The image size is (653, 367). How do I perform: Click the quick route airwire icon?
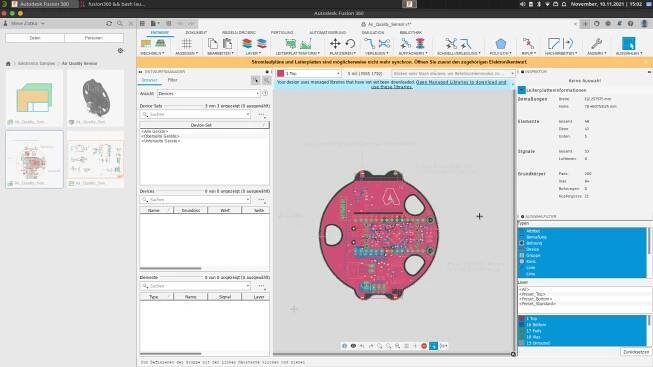click(451, 43)
